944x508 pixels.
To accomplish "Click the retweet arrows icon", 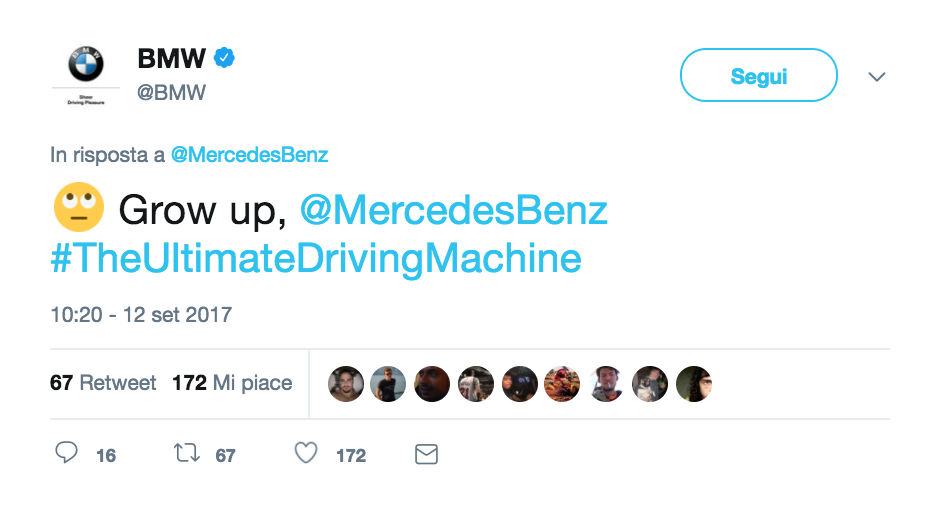I will coord(186,454).
